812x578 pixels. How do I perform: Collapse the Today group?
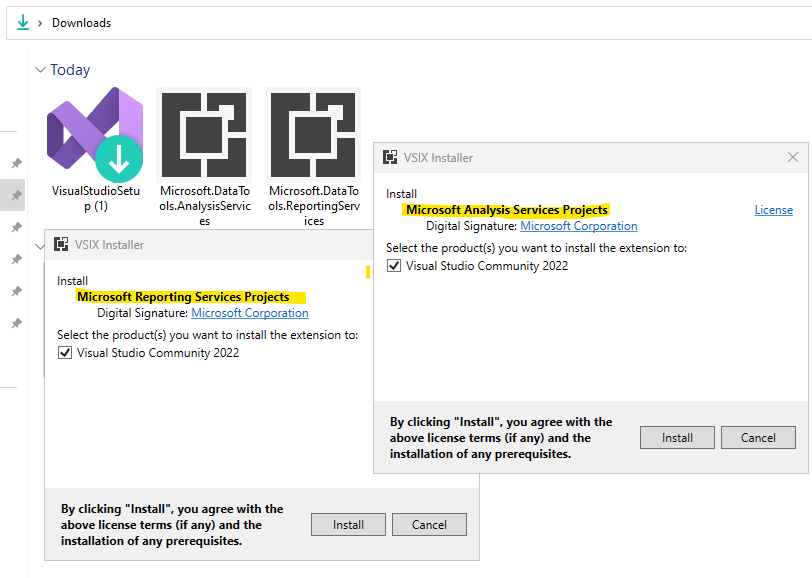coord(40,69)
